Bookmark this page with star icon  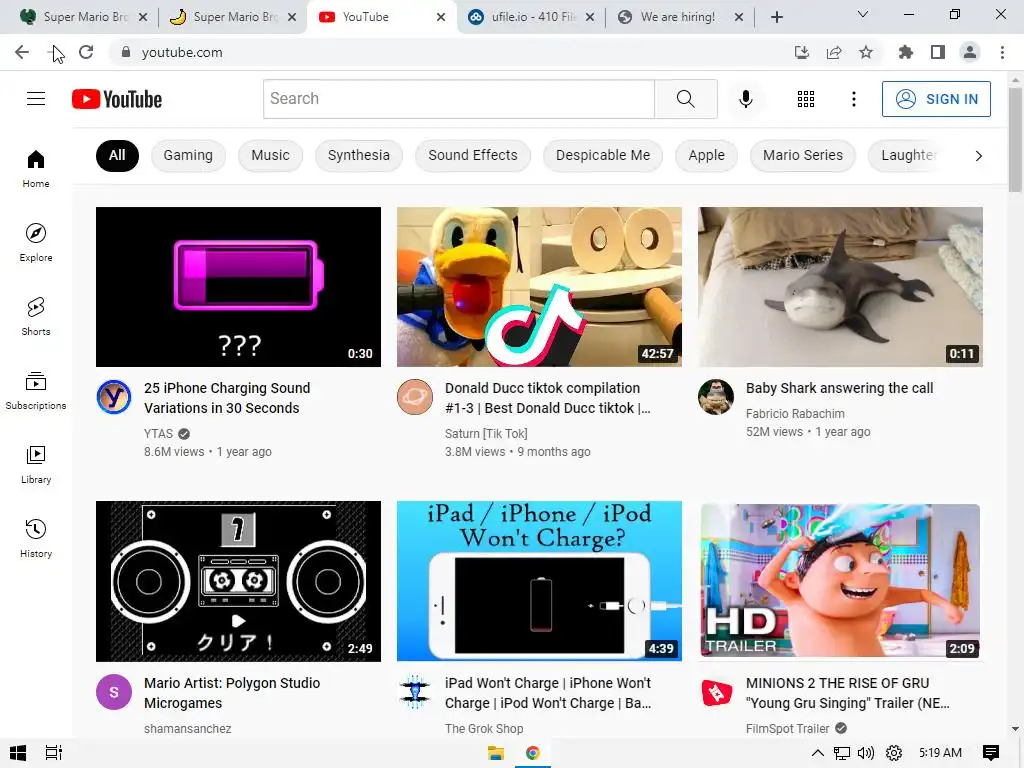[x=866, y=52]
